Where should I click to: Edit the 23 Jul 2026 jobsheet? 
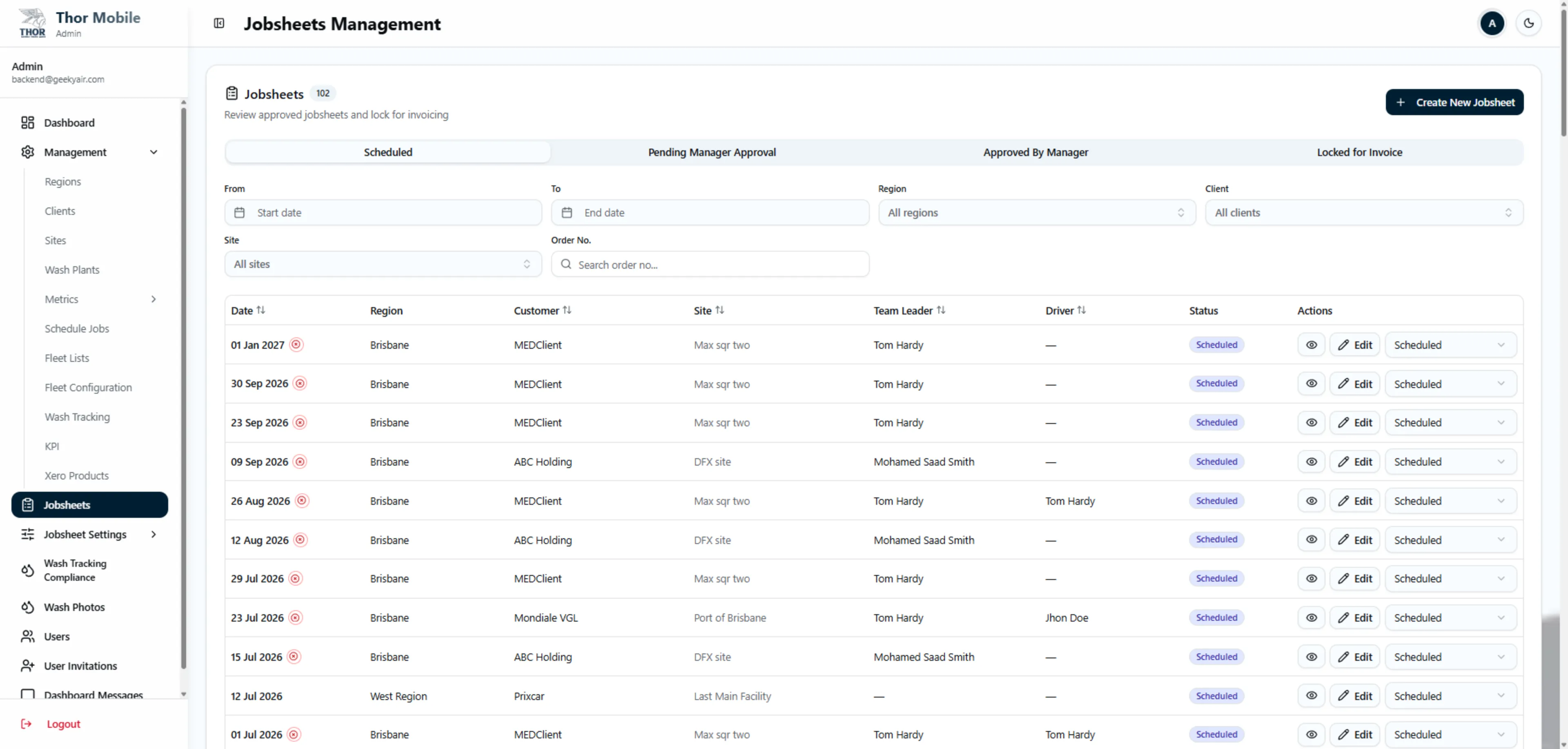pos(1354,617)
